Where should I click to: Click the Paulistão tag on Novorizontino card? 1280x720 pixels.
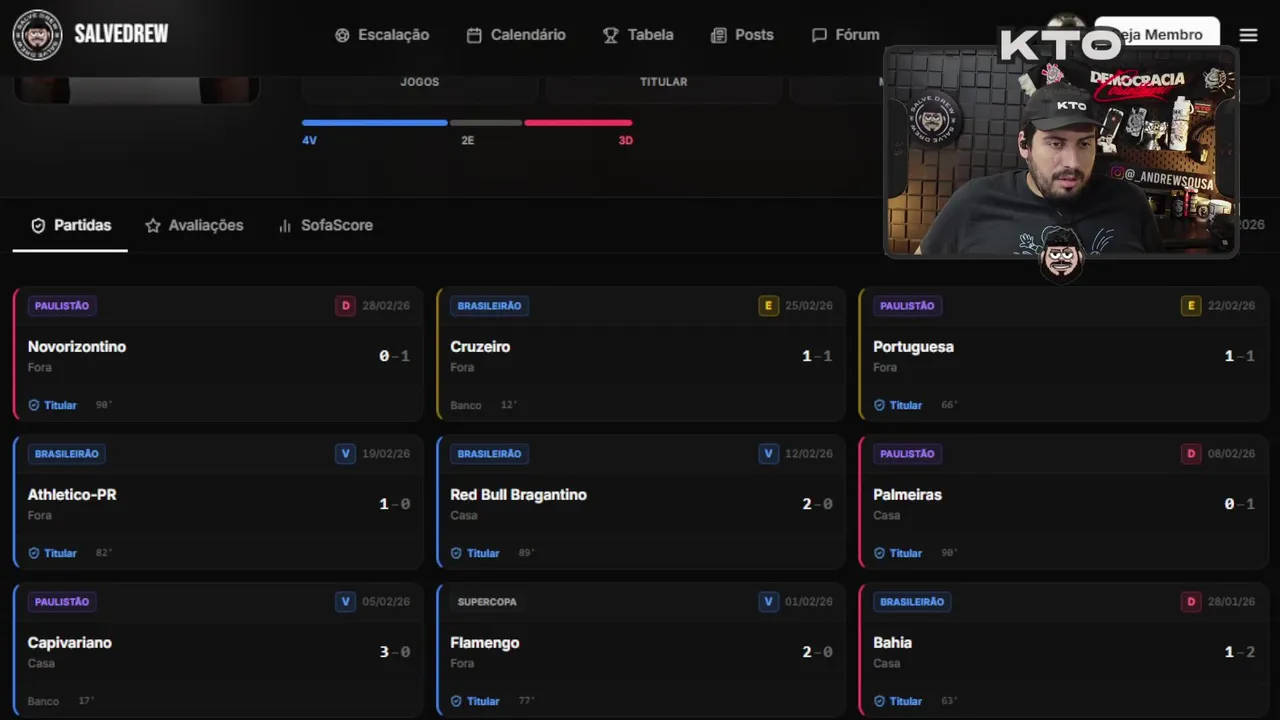click(62, 306)
